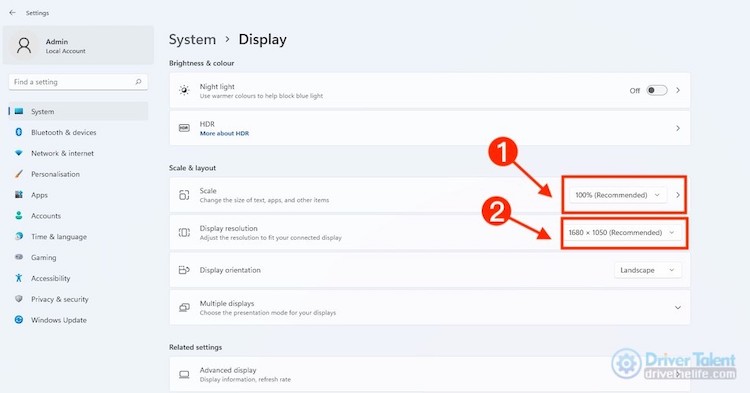Open Night light settings chevron
This screenshot has height=393, width=750.
click(678, 90)
